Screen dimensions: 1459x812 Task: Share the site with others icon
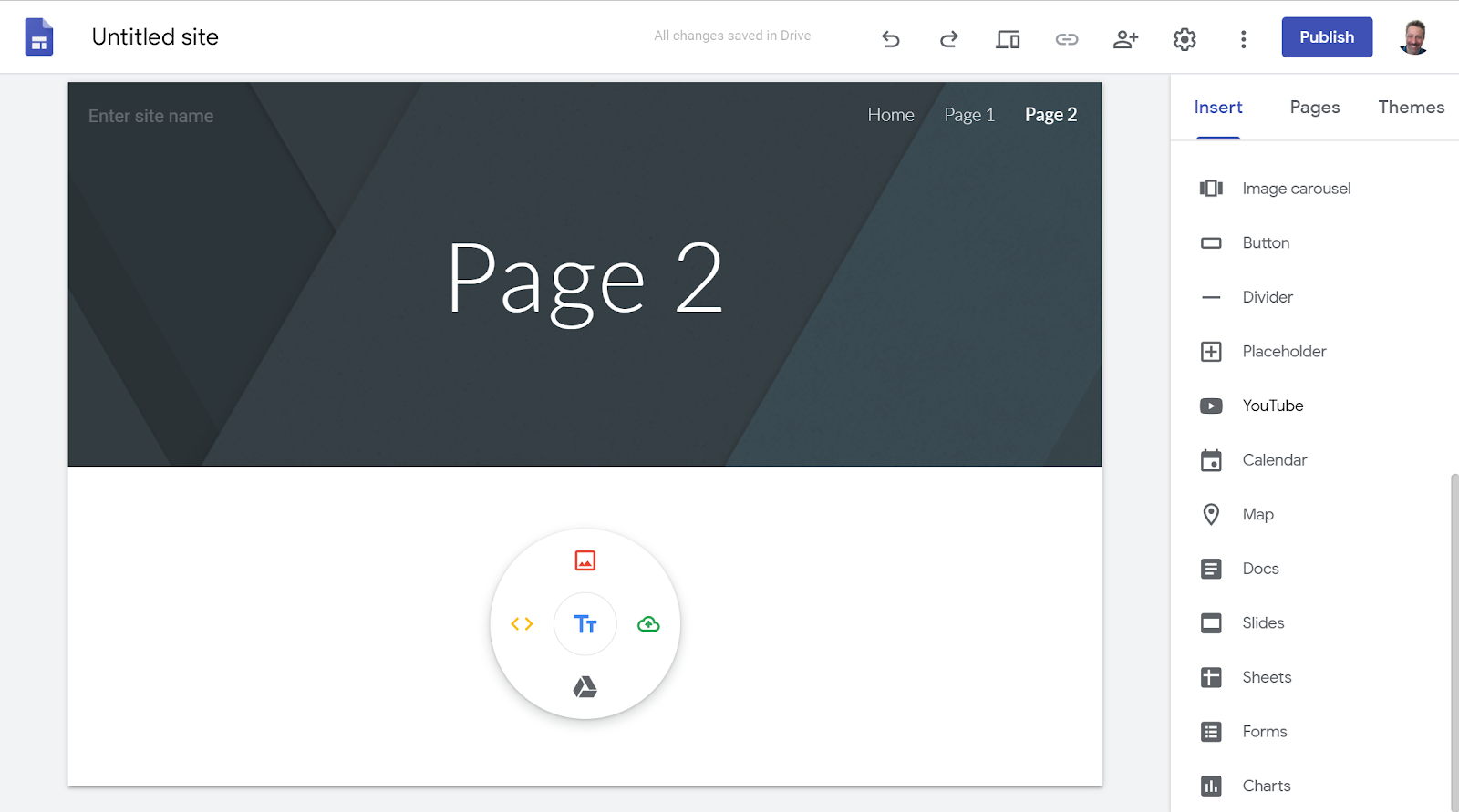coord(1125,39)
